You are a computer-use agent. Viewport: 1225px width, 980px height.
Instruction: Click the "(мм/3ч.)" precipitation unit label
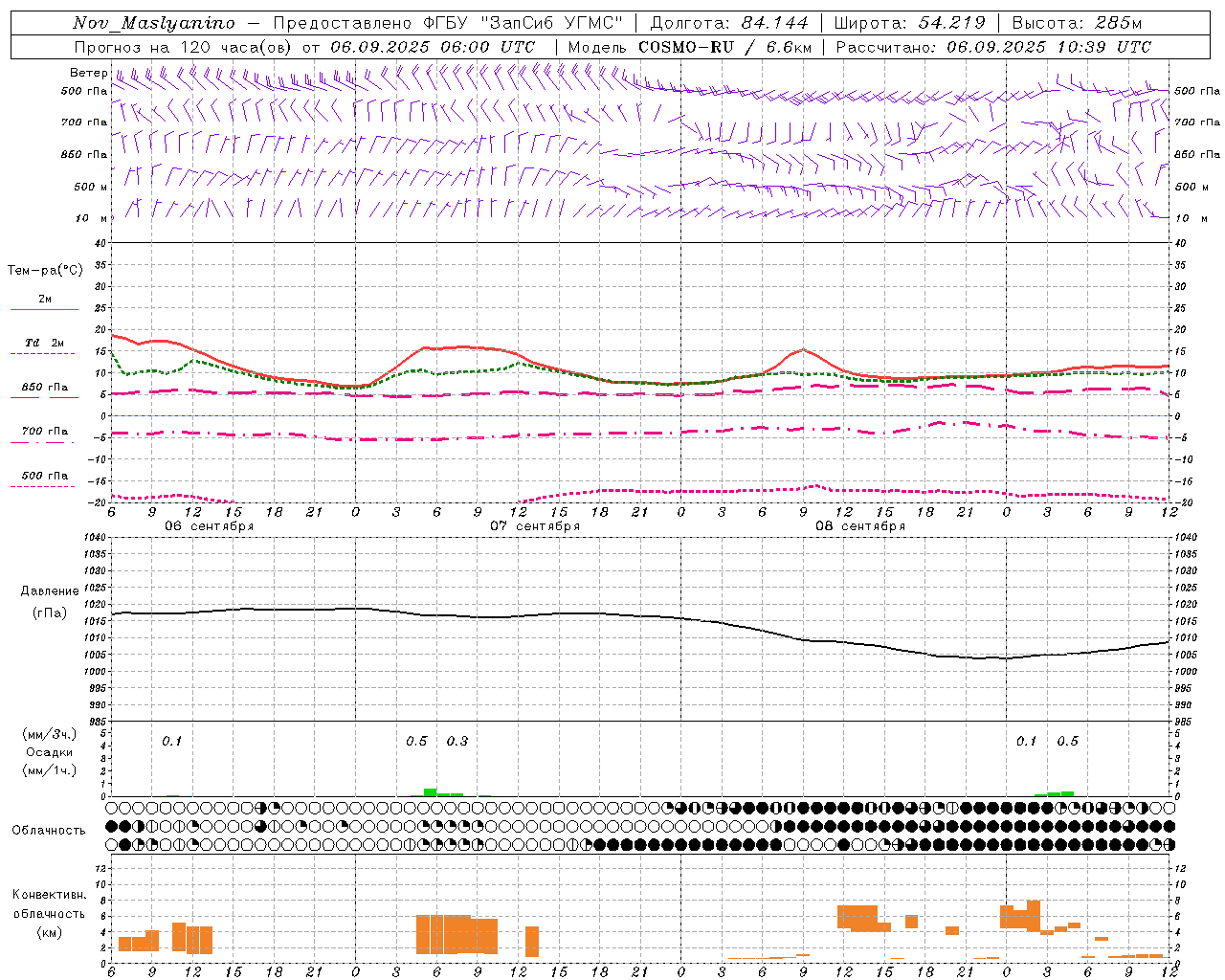50,734
